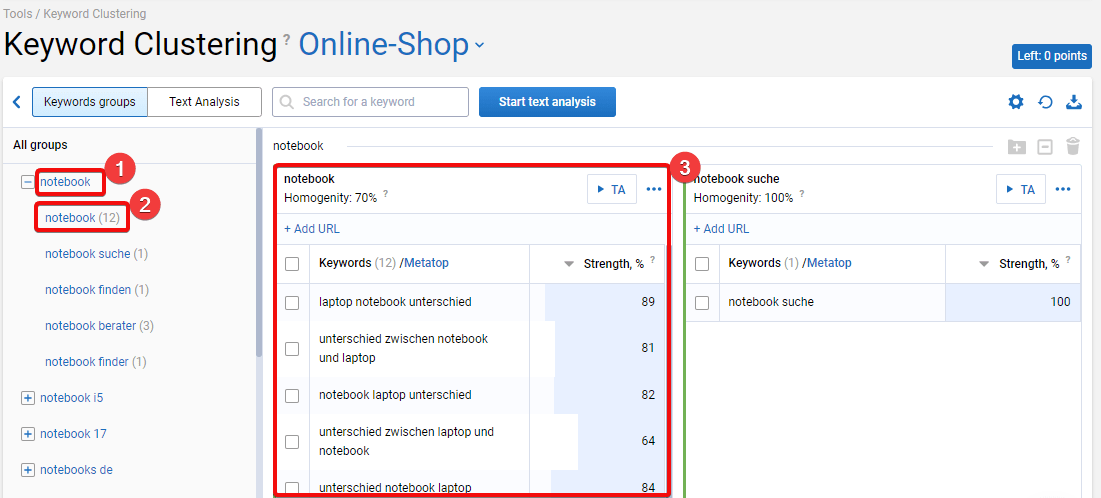Click the back arrow beside Keywords groups
This screenshot has height=498, width=1101.
point(17,102)
